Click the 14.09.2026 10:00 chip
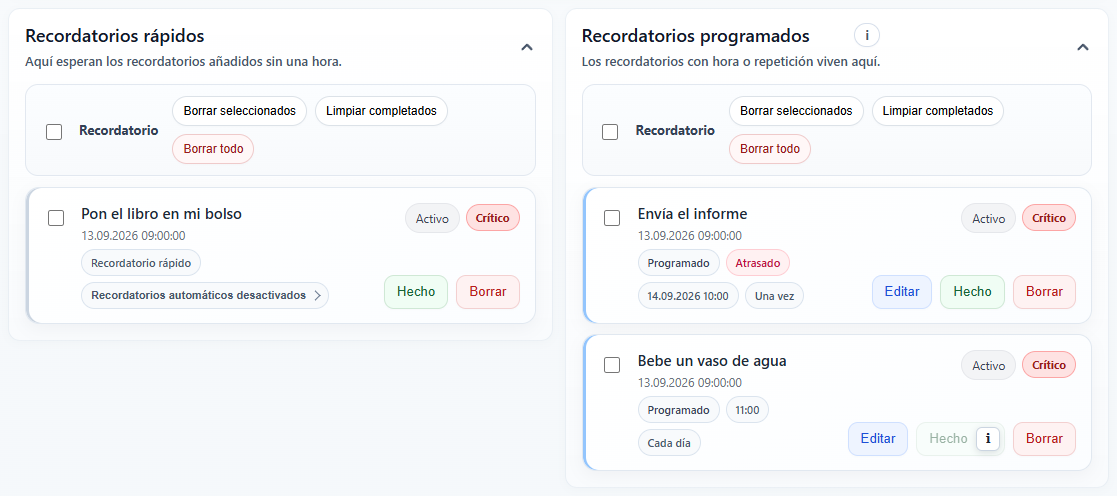Viewport: 1117px width, 496px height. pos(687,295)
